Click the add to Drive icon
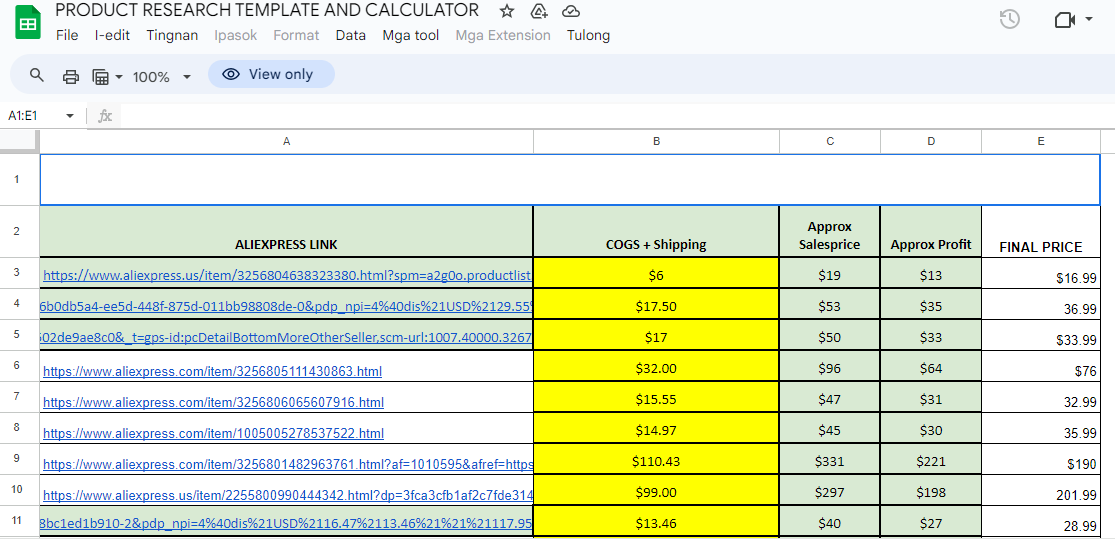The width and height of the screenshot is (1115, 539). (x=538, y=11)
